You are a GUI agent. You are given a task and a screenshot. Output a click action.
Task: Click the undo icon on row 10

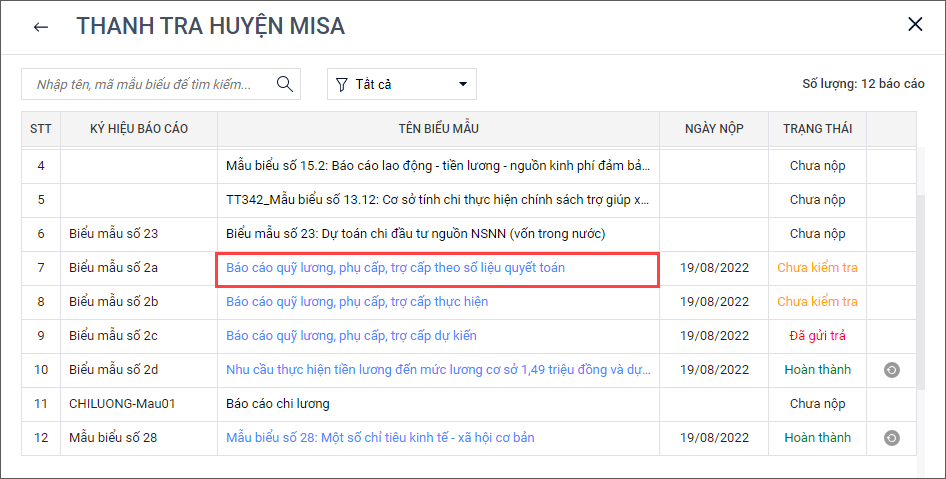click(x=891, y=370)
